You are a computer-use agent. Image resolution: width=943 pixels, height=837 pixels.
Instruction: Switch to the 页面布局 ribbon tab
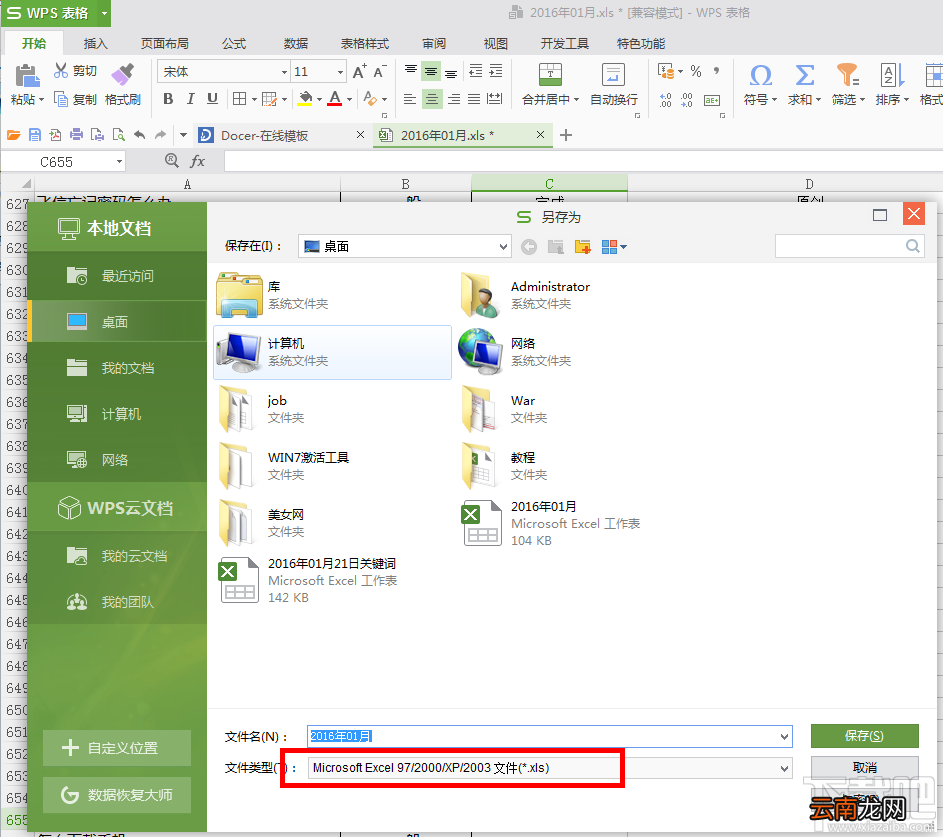(165, 43)
